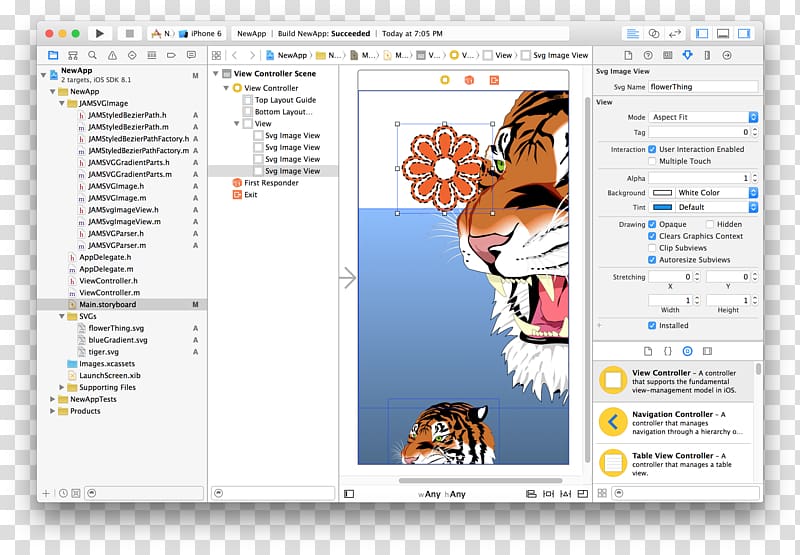
Task: Uncheck the Opaque drawing option
Action: coord(652,224)
